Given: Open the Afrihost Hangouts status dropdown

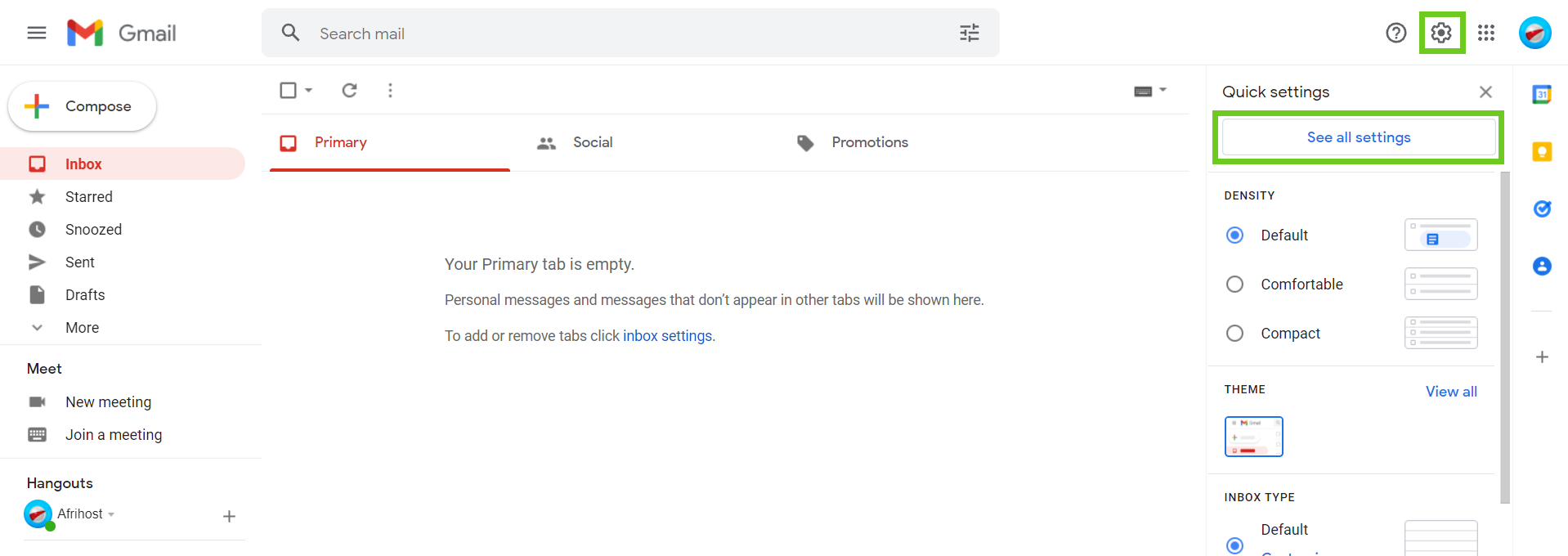Looking at the screenshot, I should (x=111, y=514).
